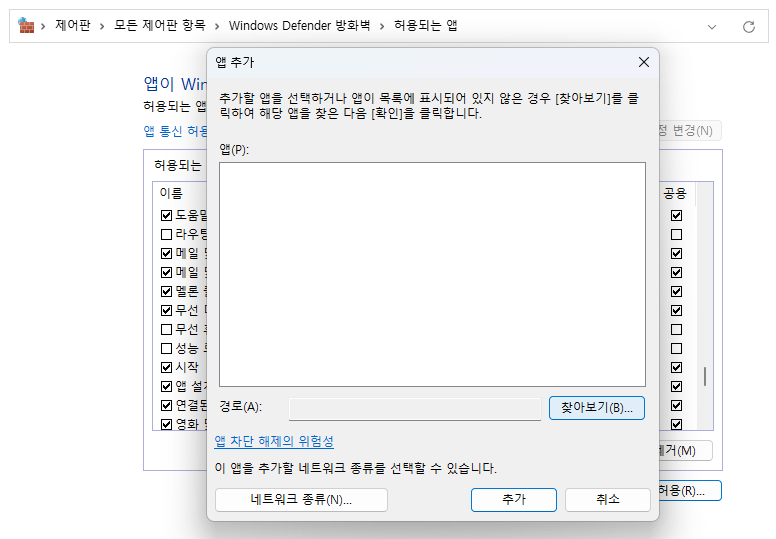This screenshot has height=539, width=776.
Task: Expand the chevron right after the firewall icon
Action: [x=43, y=26]
